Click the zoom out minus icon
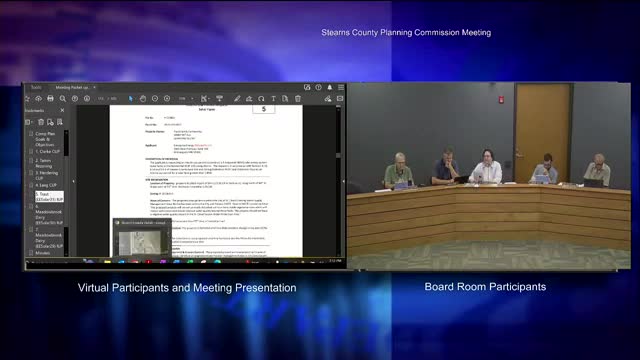 click(x=155, y=98)
